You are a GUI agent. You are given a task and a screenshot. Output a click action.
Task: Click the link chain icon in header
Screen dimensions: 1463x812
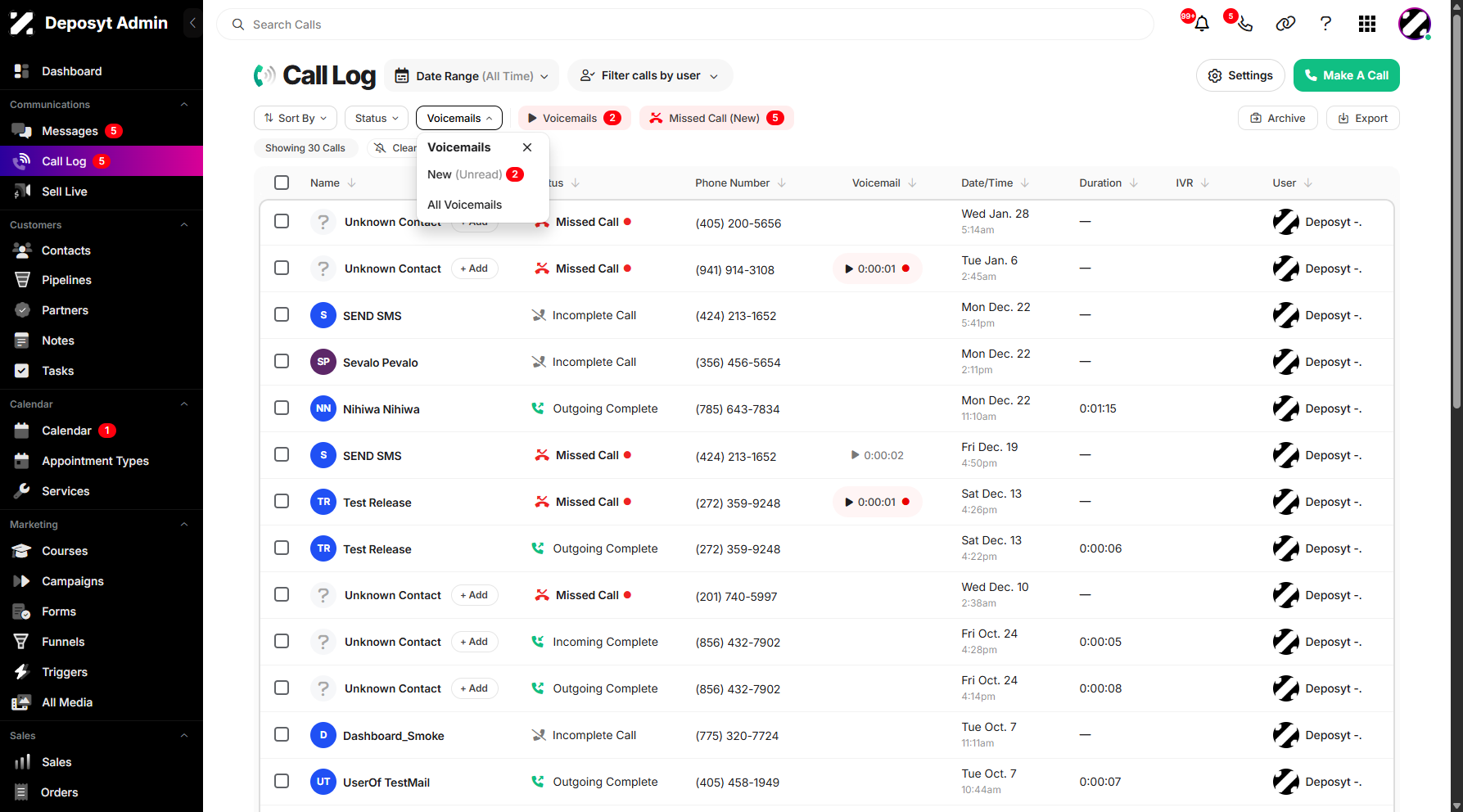(x=1285, y=24)
